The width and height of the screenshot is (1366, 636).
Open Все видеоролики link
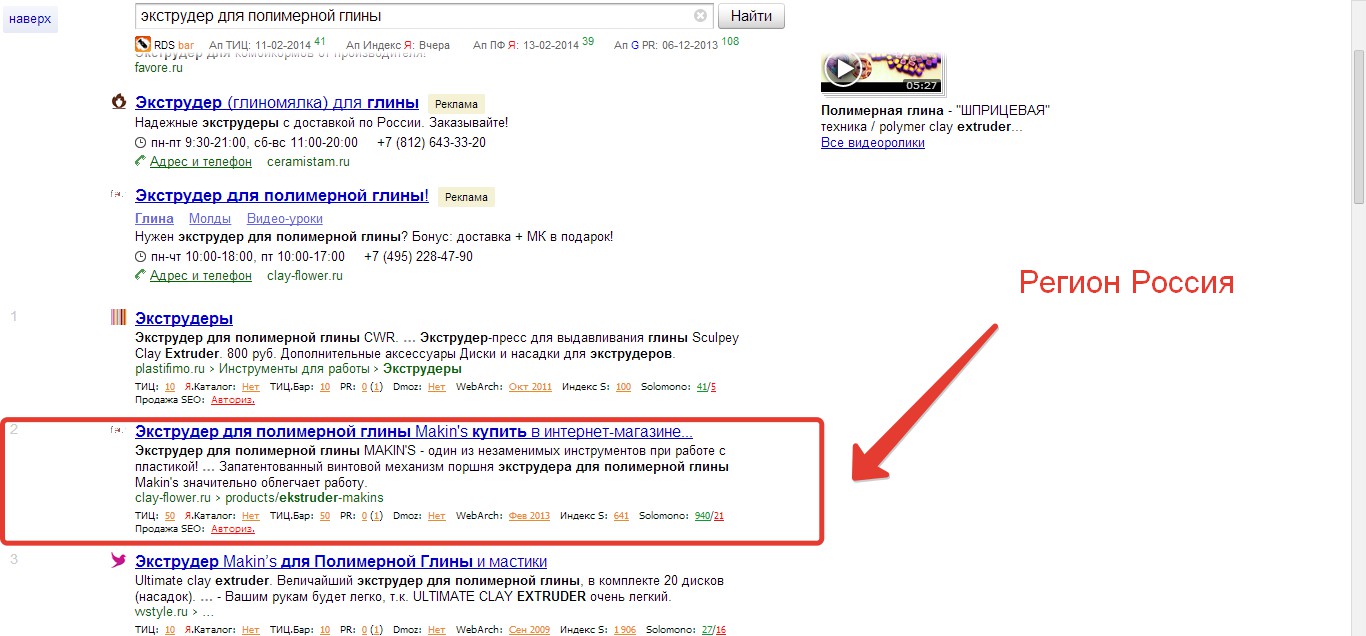(873, 143)
